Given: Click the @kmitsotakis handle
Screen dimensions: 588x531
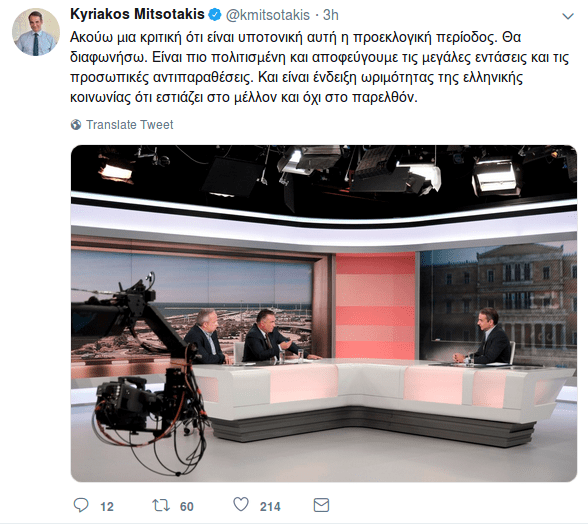Looking at the screenshot, I should [267, 15].
